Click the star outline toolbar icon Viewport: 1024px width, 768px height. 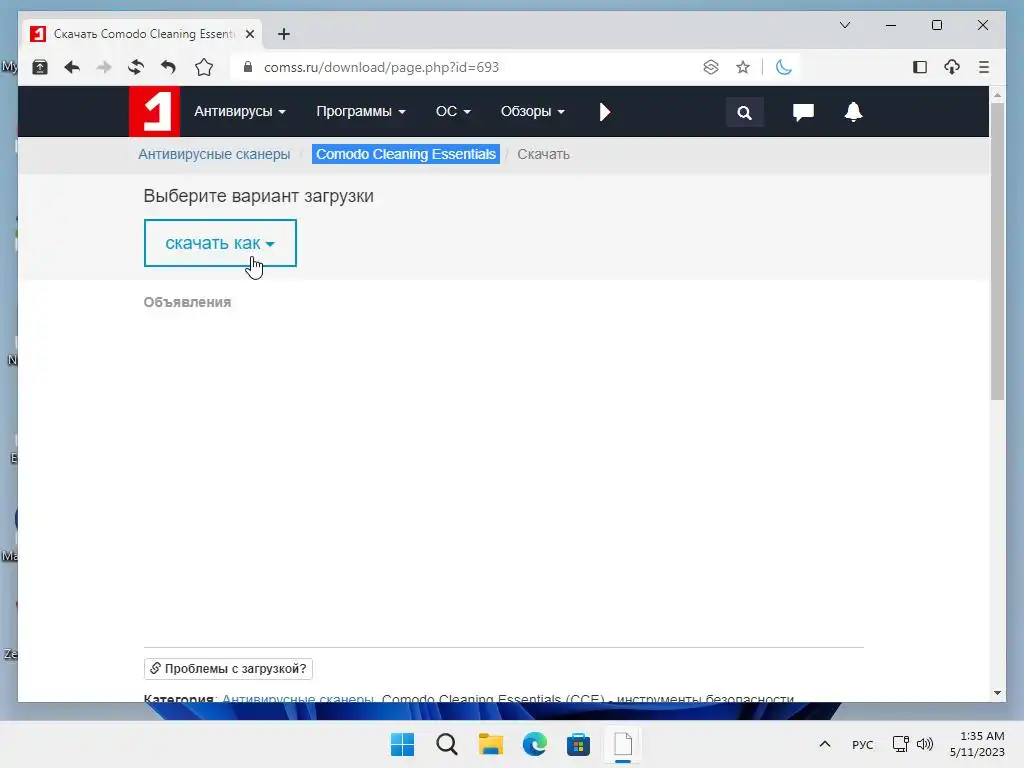point(204,67)
